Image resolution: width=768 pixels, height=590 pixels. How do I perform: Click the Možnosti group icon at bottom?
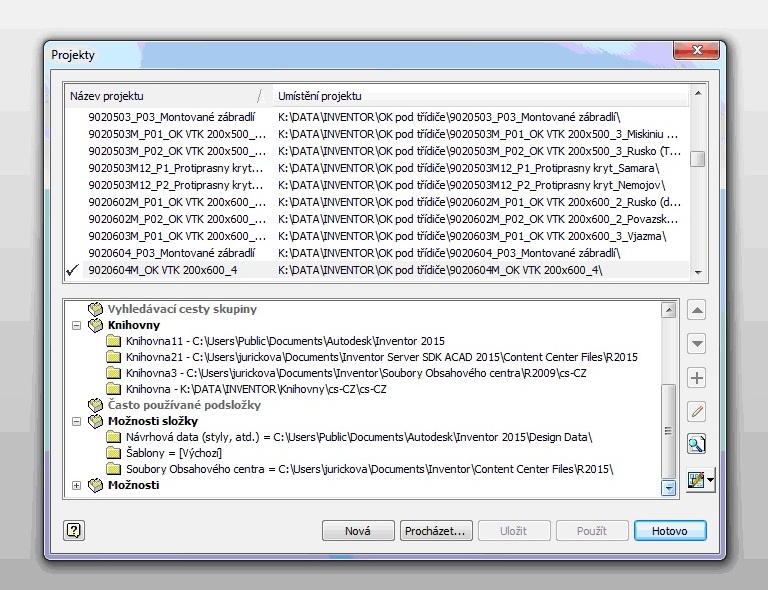[96, 485]
